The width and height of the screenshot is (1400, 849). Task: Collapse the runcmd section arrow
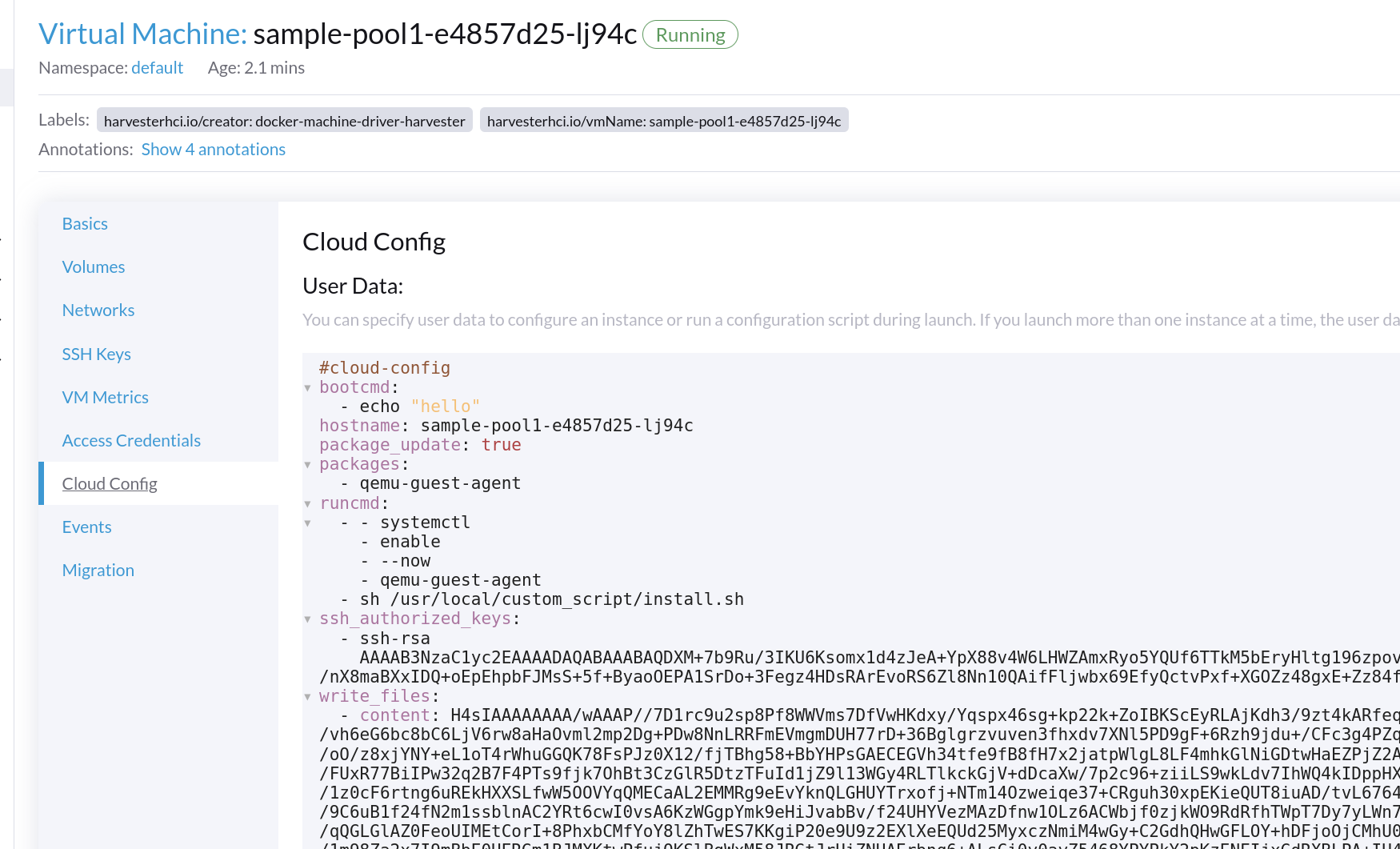308,503
